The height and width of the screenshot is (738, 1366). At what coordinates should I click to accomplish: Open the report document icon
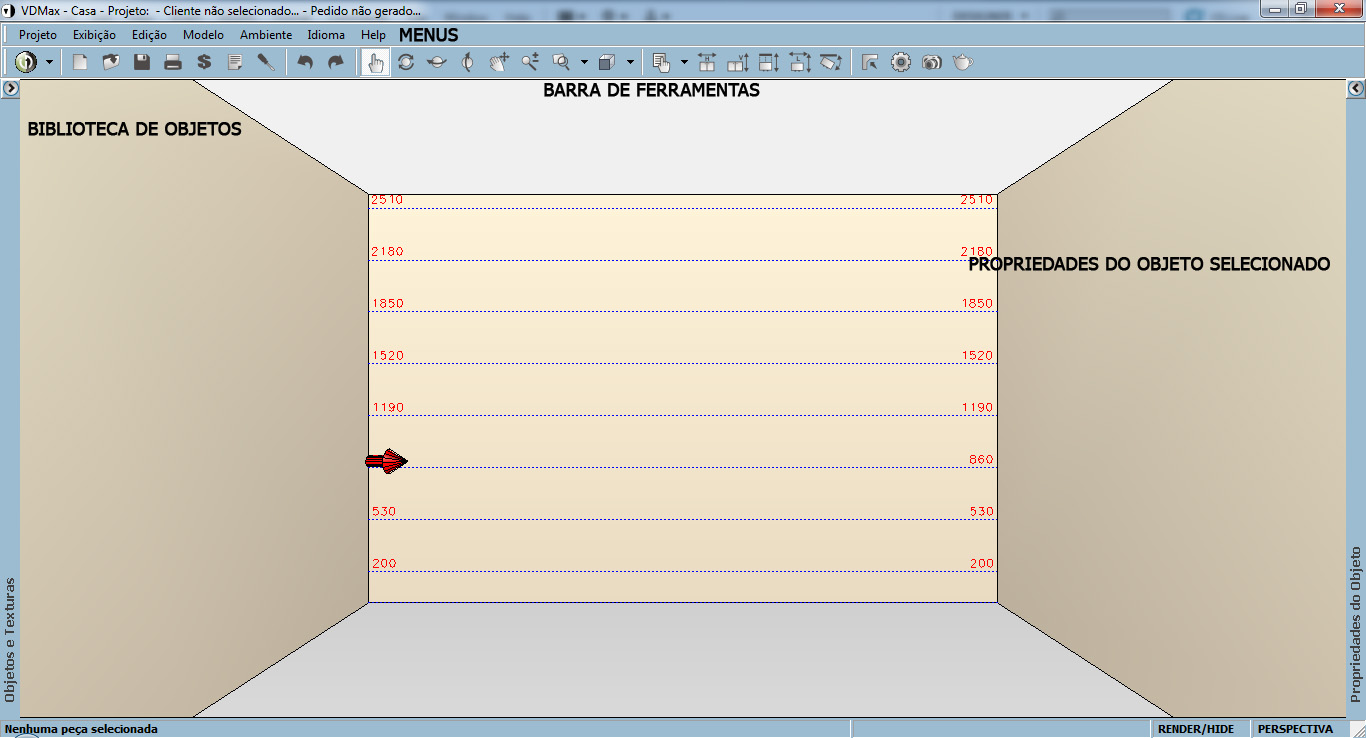[235, 62]
